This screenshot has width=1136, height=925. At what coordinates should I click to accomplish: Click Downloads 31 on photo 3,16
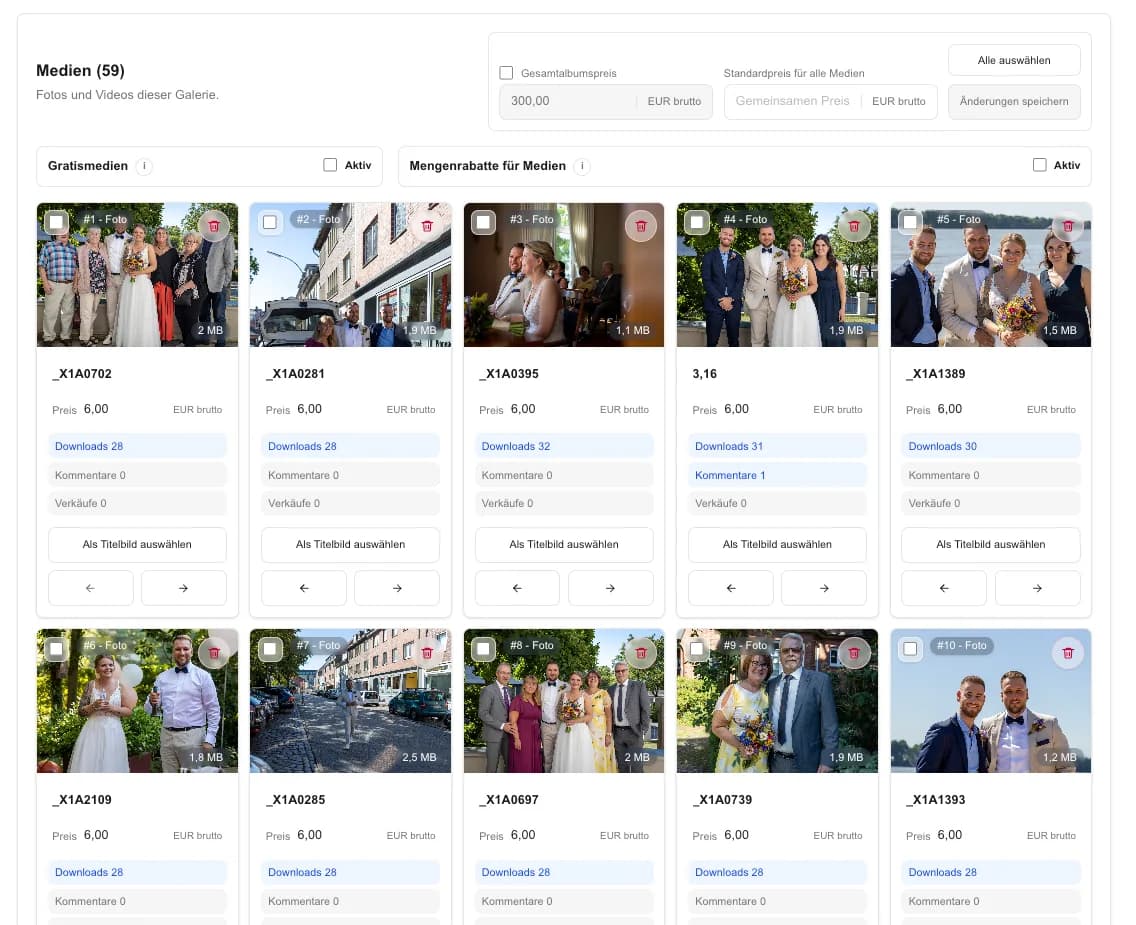tap(777, 446)
